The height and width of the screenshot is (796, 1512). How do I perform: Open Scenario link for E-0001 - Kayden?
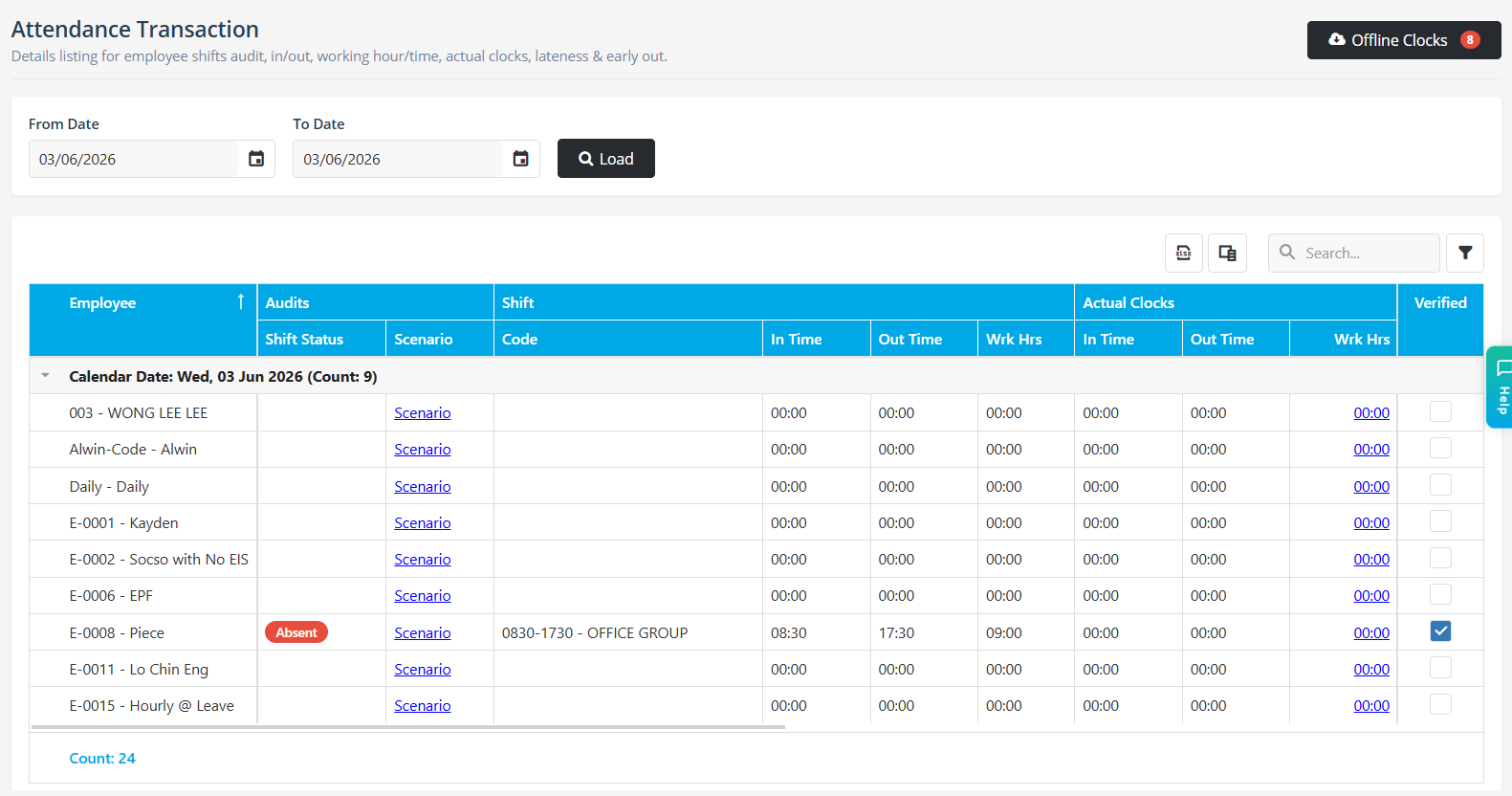tap(423, 523)
